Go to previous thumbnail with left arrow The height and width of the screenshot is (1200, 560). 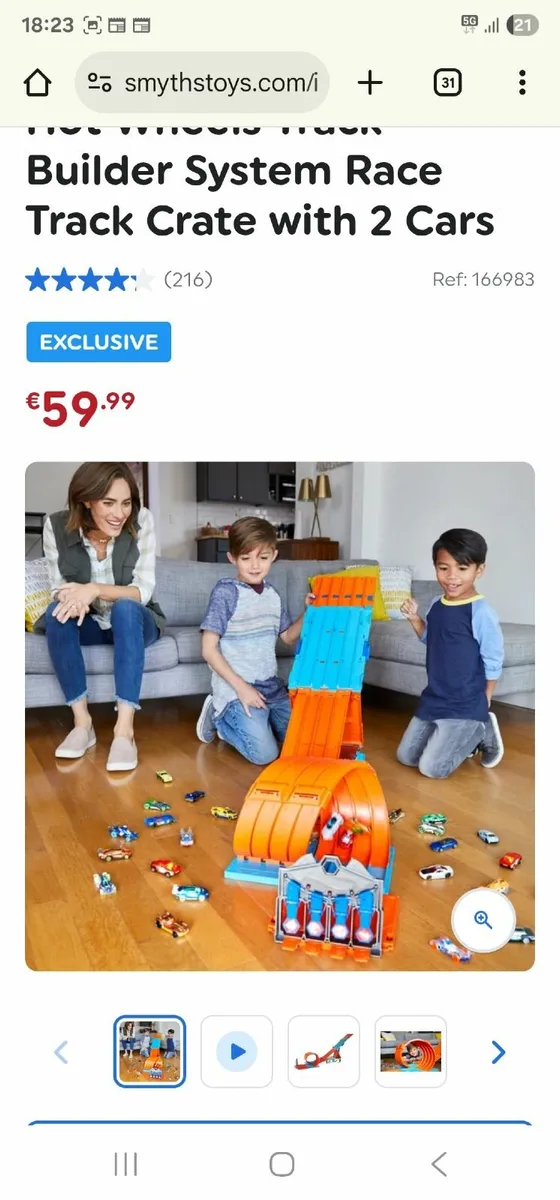click(61, 1052)
